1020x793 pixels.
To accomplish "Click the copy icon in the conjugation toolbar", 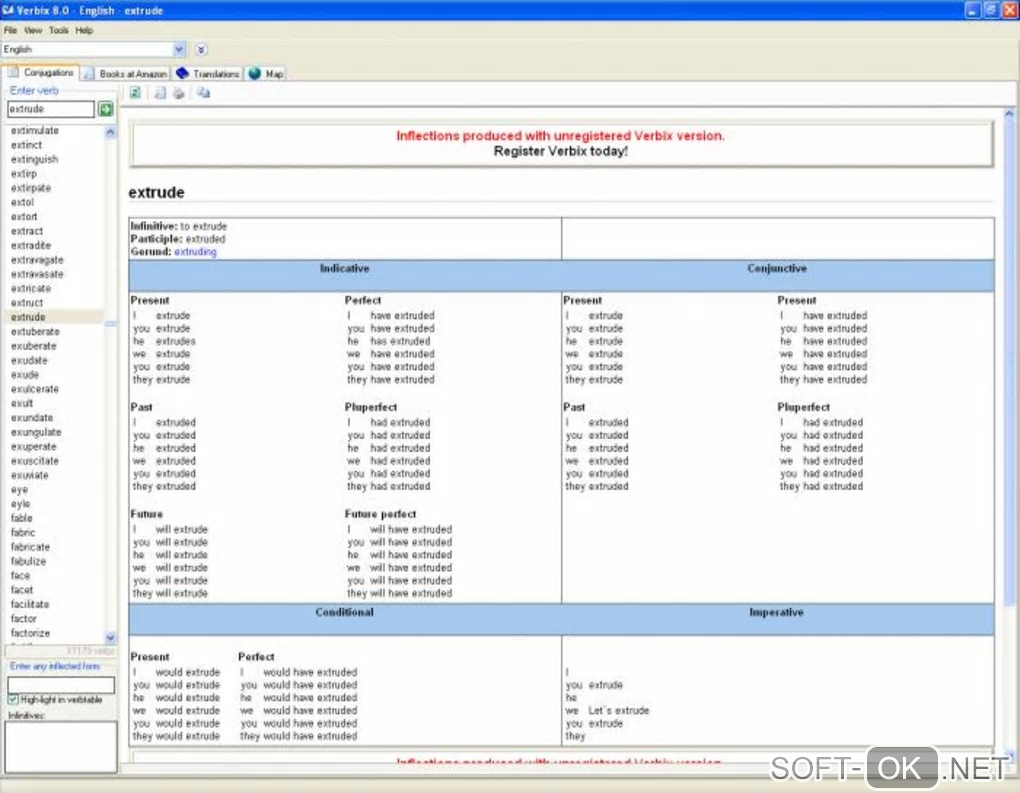I will click(204, 93).
